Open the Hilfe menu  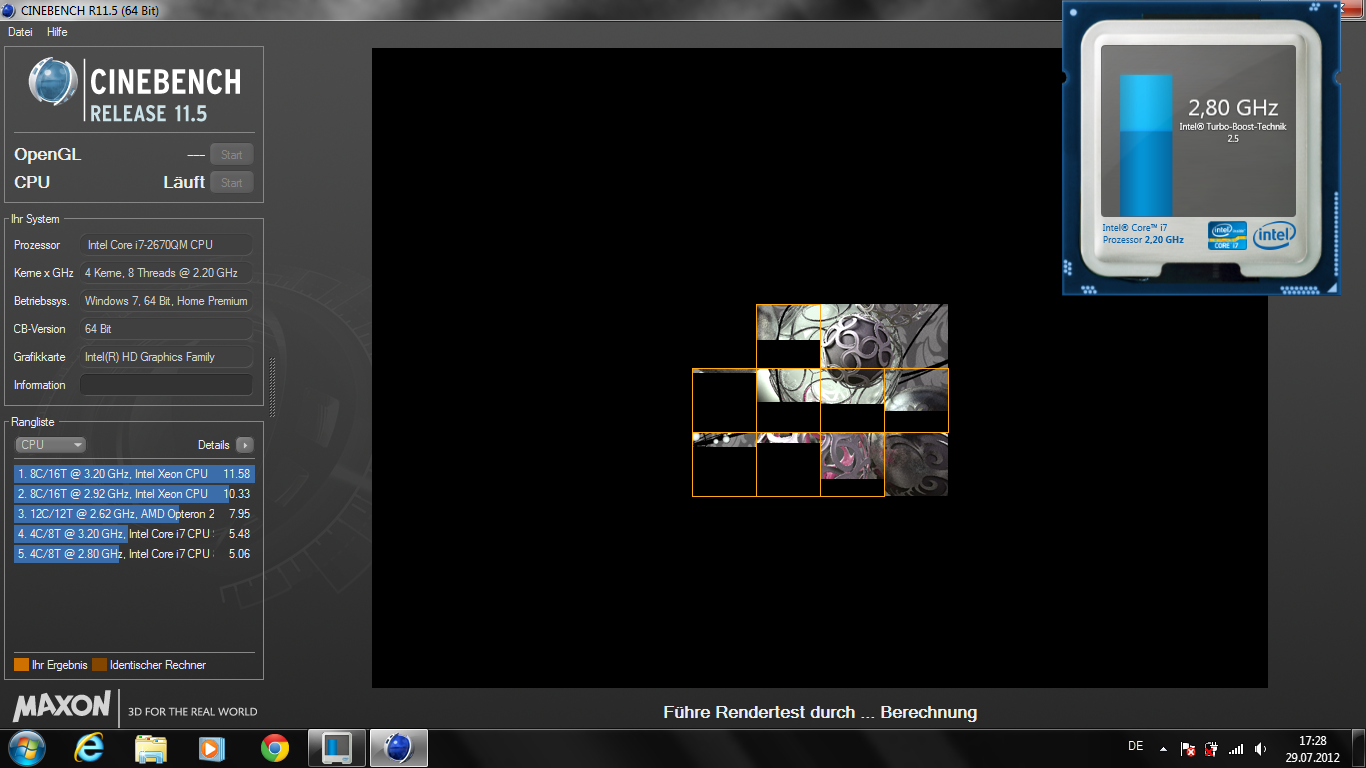click(57, 32)
